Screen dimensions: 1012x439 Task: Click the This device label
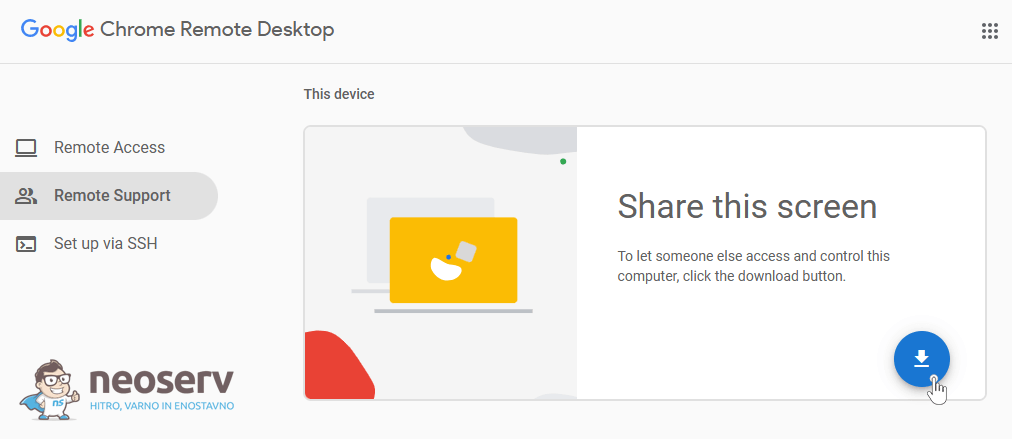[339, 94]
